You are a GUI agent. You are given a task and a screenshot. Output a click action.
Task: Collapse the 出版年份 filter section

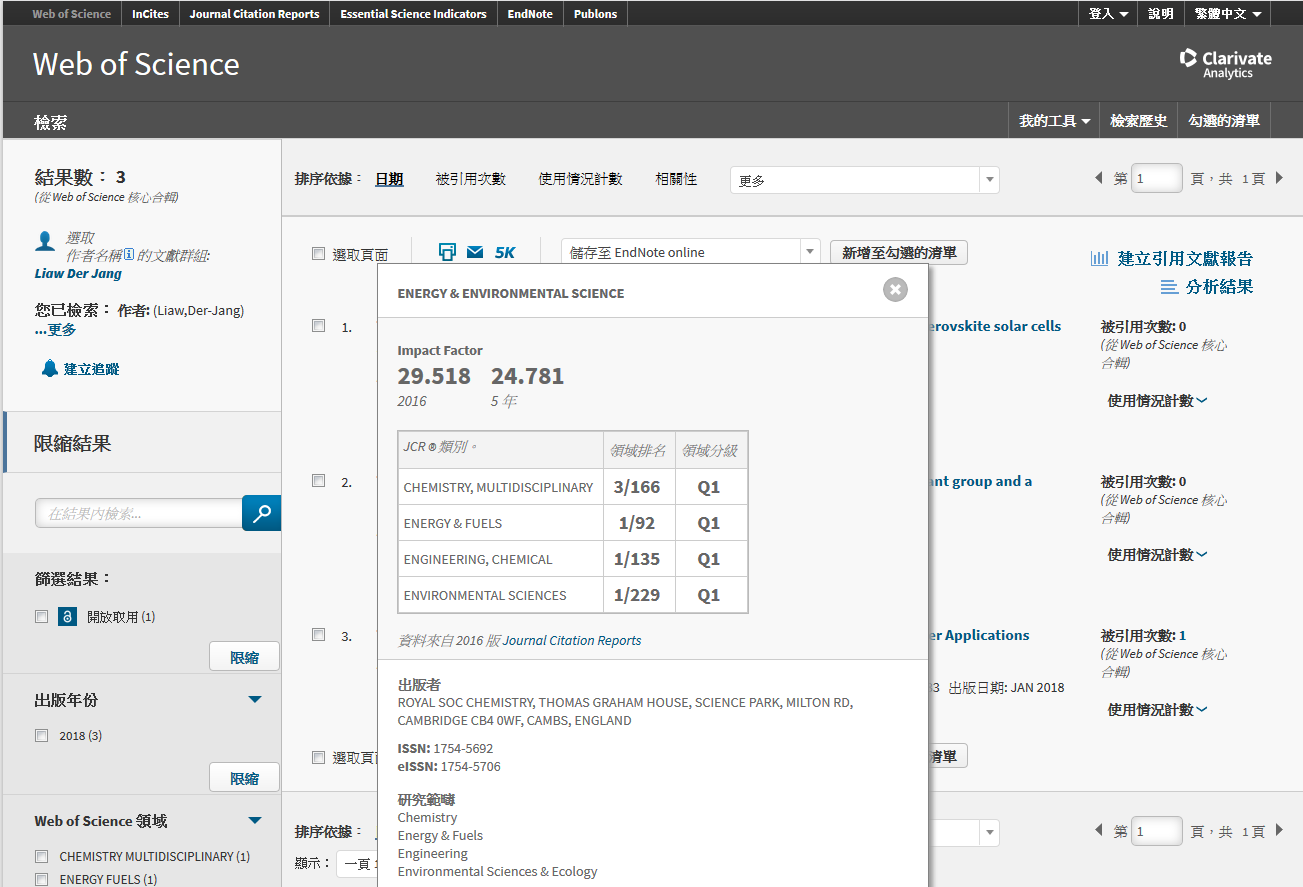click(255, 700)
